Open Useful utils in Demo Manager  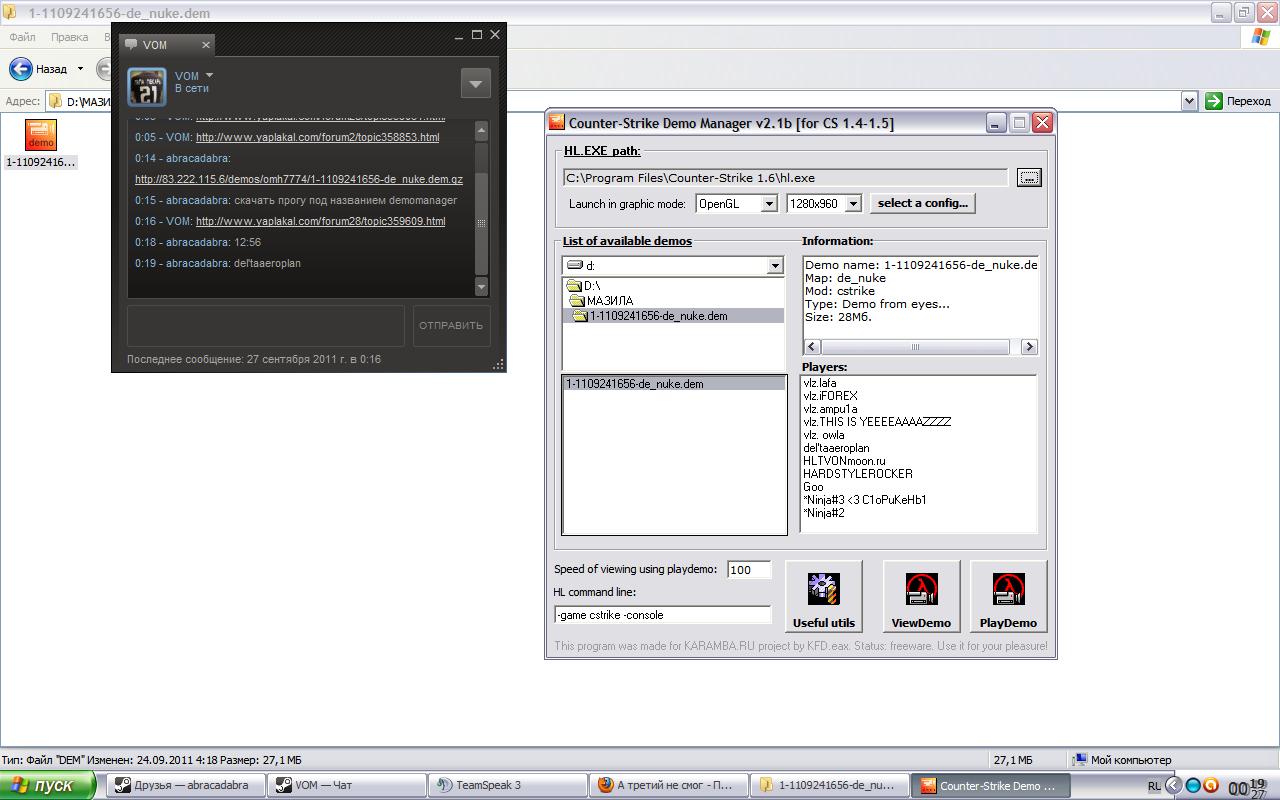pos(824,597)
